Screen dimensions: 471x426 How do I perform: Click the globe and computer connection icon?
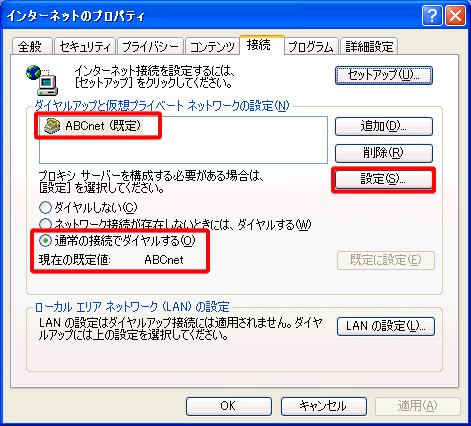click(42, 80)
